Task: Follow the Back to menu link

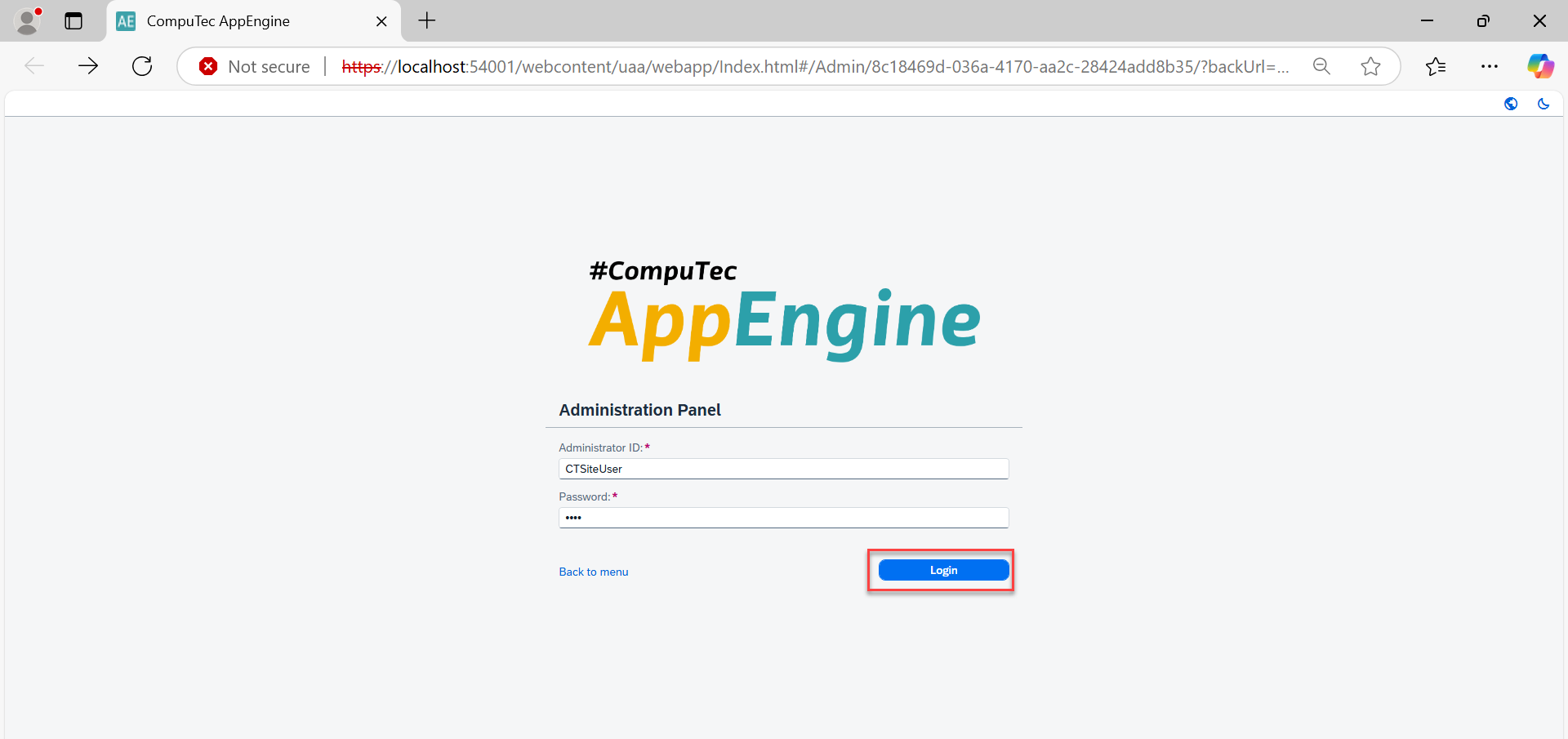Action: (594, 572)
